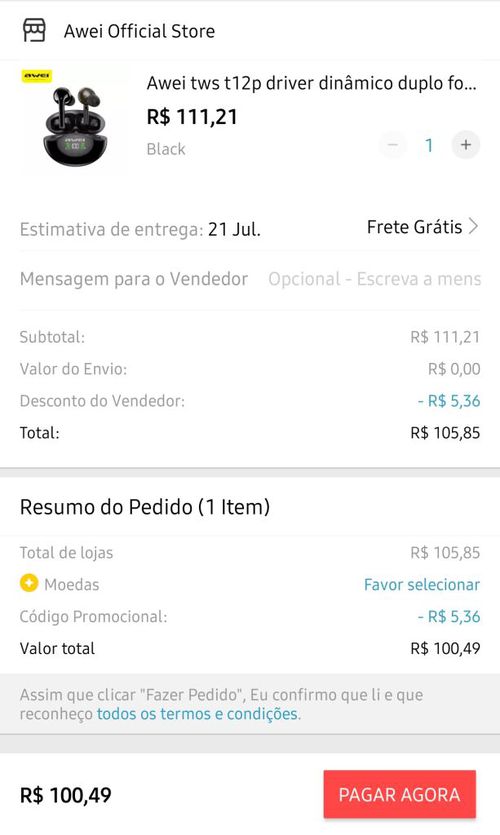Open the Awei earbuds product thumbnail

(x=75, y=120)
